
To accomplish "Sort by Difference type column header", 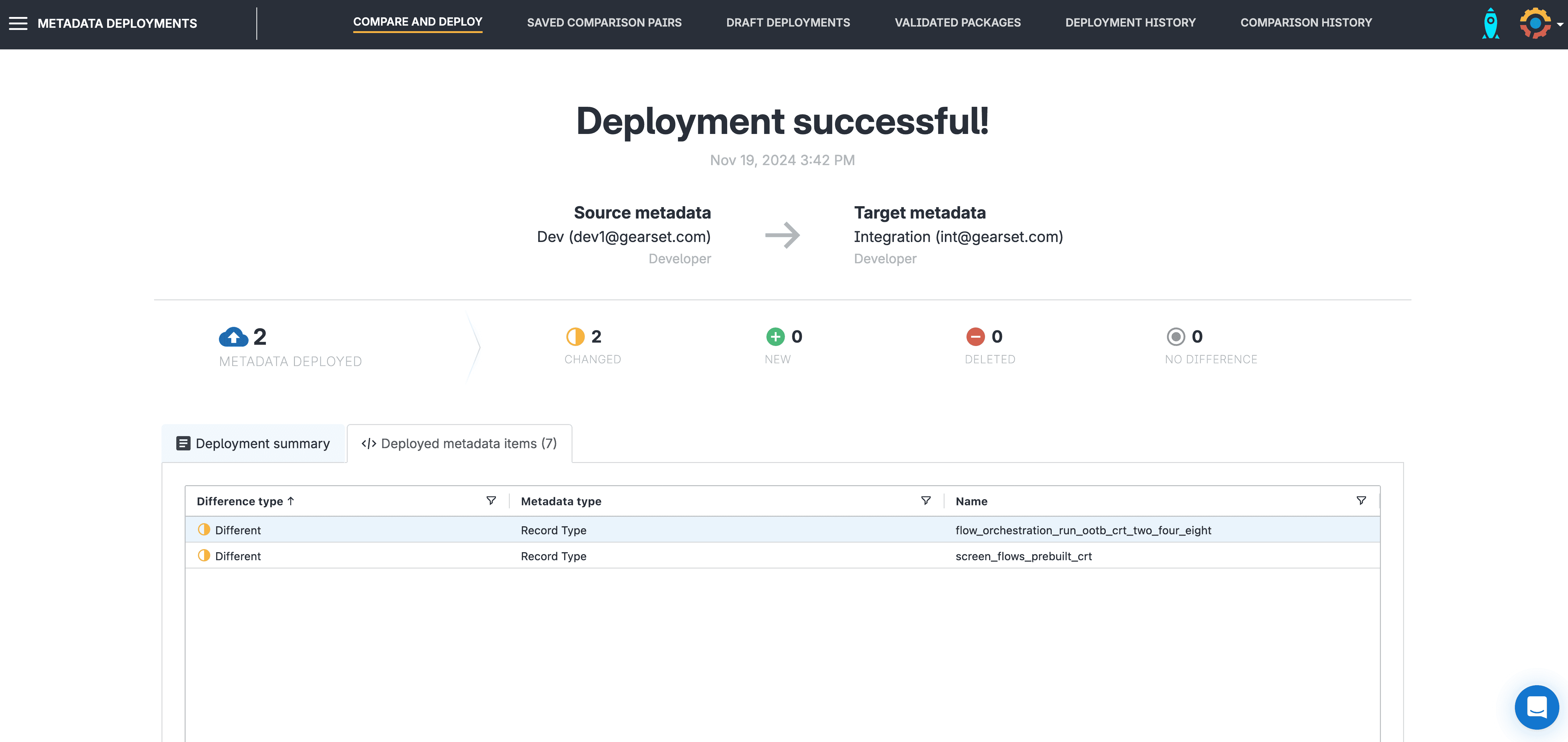I will click(x=240, y=501).
